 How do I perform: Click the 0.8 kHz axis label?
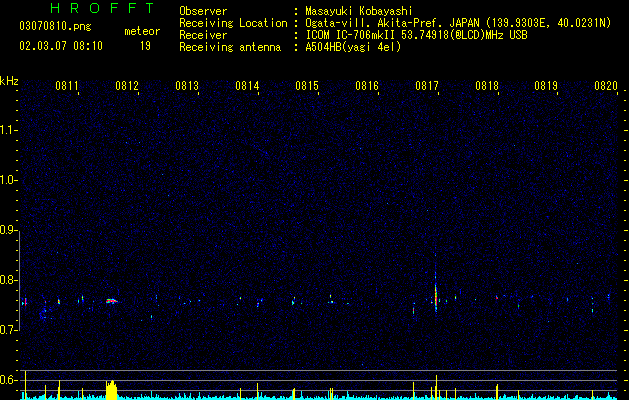pyautogui.click(x=8, y=280)
